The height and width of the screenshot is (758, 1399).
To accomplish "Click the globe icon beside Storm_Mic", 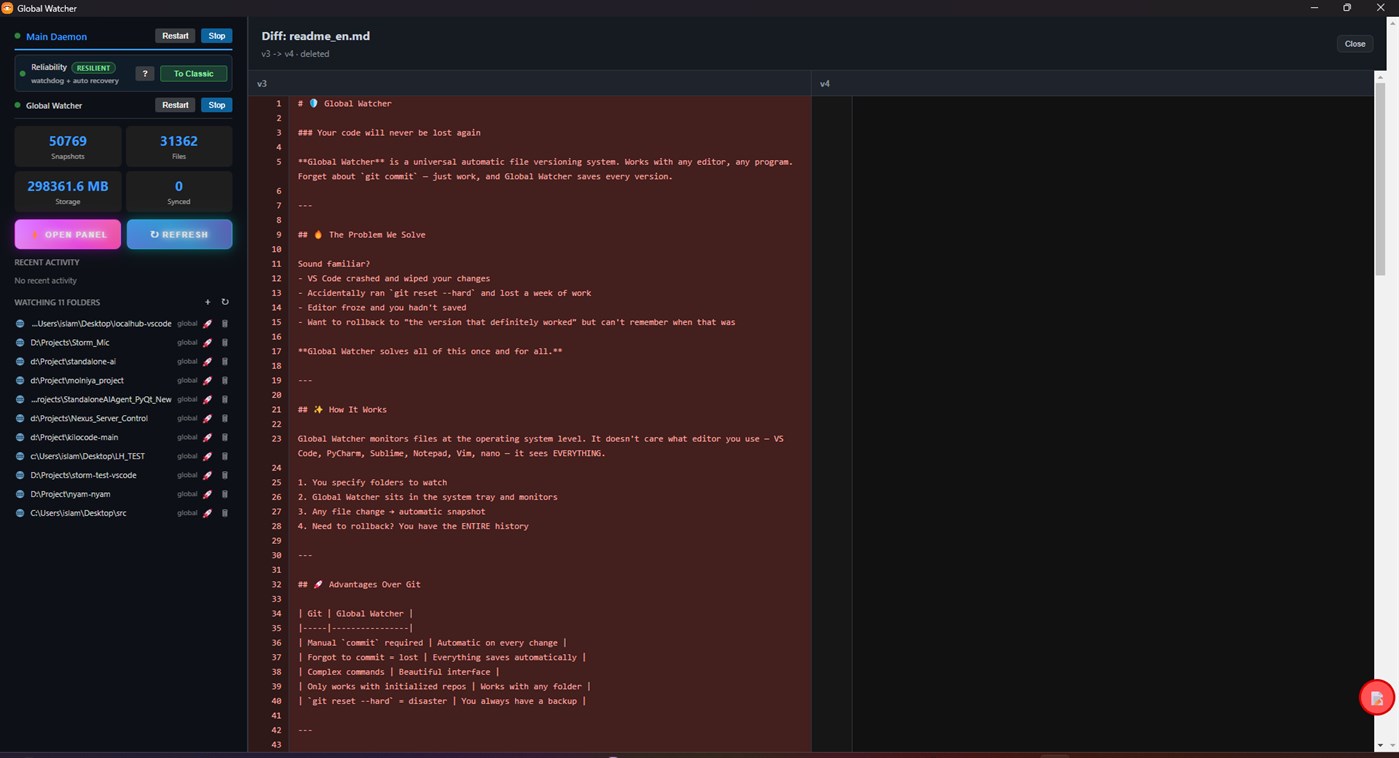I will coord(20,343).
